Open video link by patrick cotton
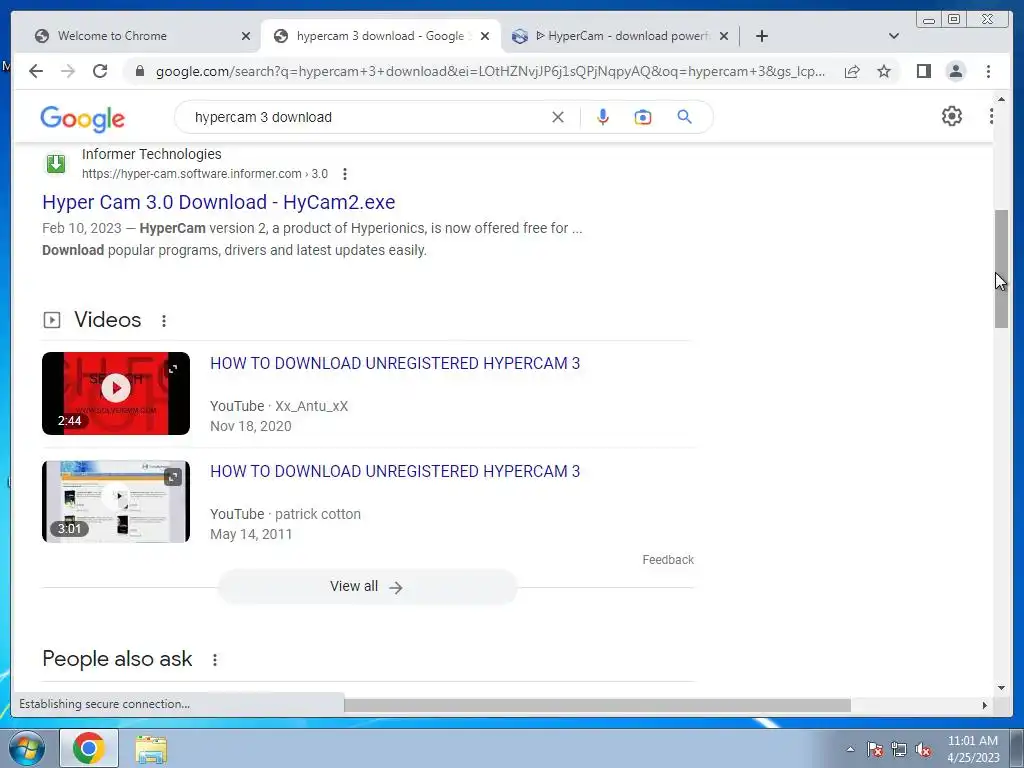The height and width of the screenshot is (768, 1024). click(395, 472)
